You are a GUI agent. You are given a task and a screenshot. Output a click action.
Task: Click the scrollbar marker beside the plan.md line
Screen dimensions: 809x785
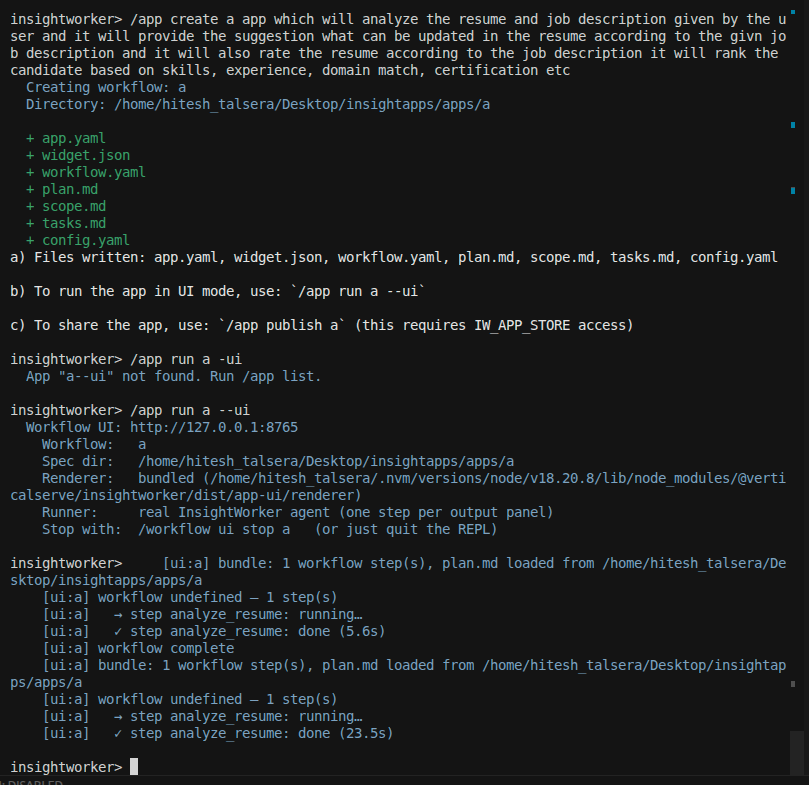pyautogui.click(x=793, y=191)
